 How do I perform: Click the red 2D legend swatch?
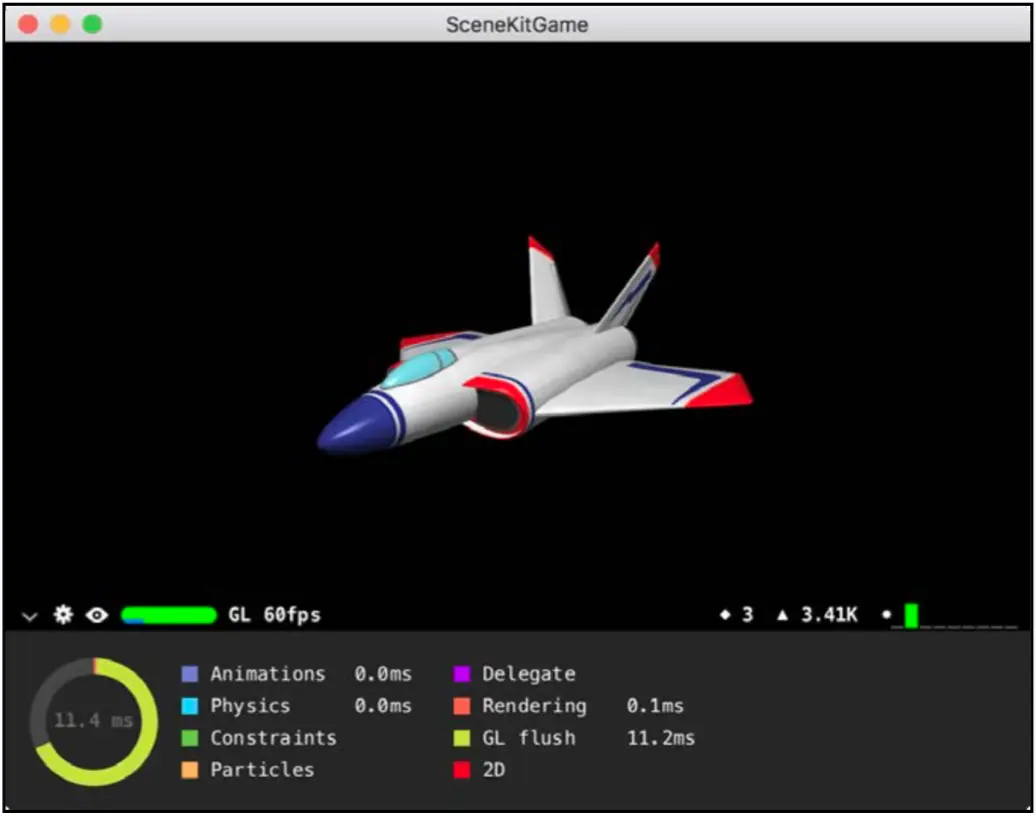462,770
